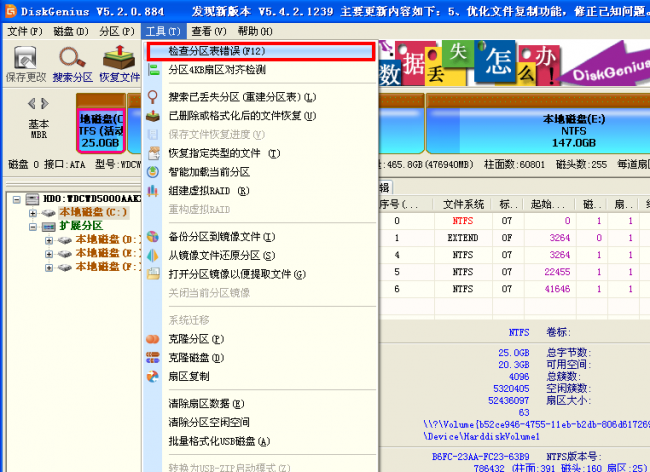The width and height of the screenshot is (650, 472).
Task: Click start cylinder value 22455
Action: (557, 272)
